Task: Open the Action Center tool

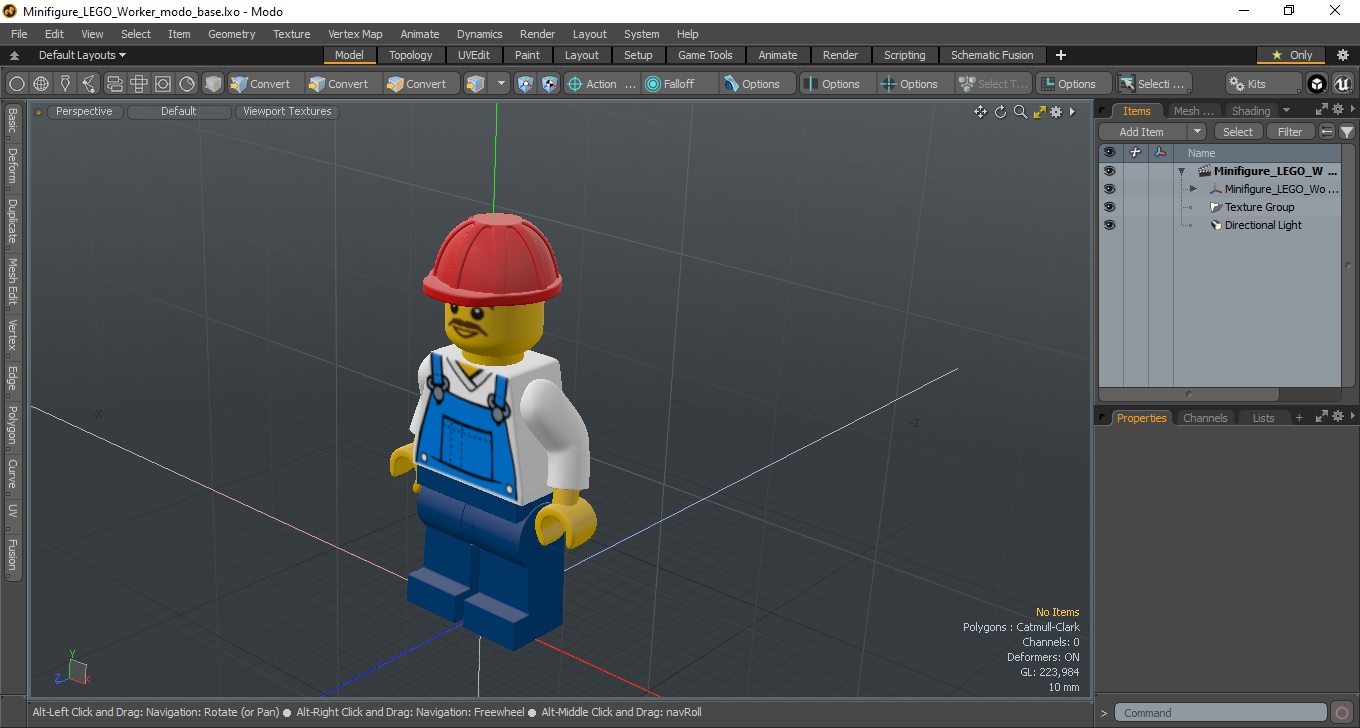Action: click(x=602, y=84)
